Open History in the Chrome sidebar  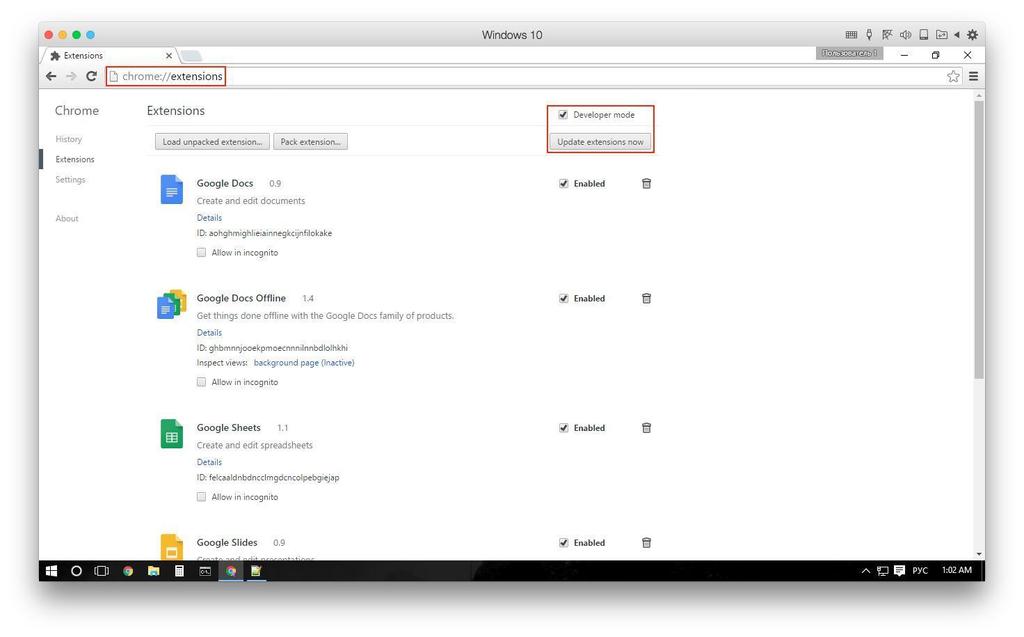69,139
